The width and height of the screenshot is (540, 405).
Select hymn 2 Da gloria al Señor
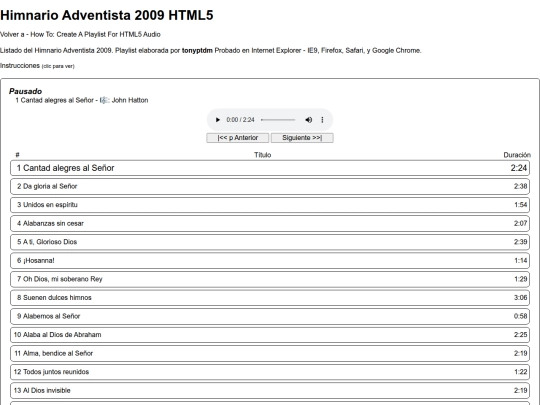tap(270, 186)
